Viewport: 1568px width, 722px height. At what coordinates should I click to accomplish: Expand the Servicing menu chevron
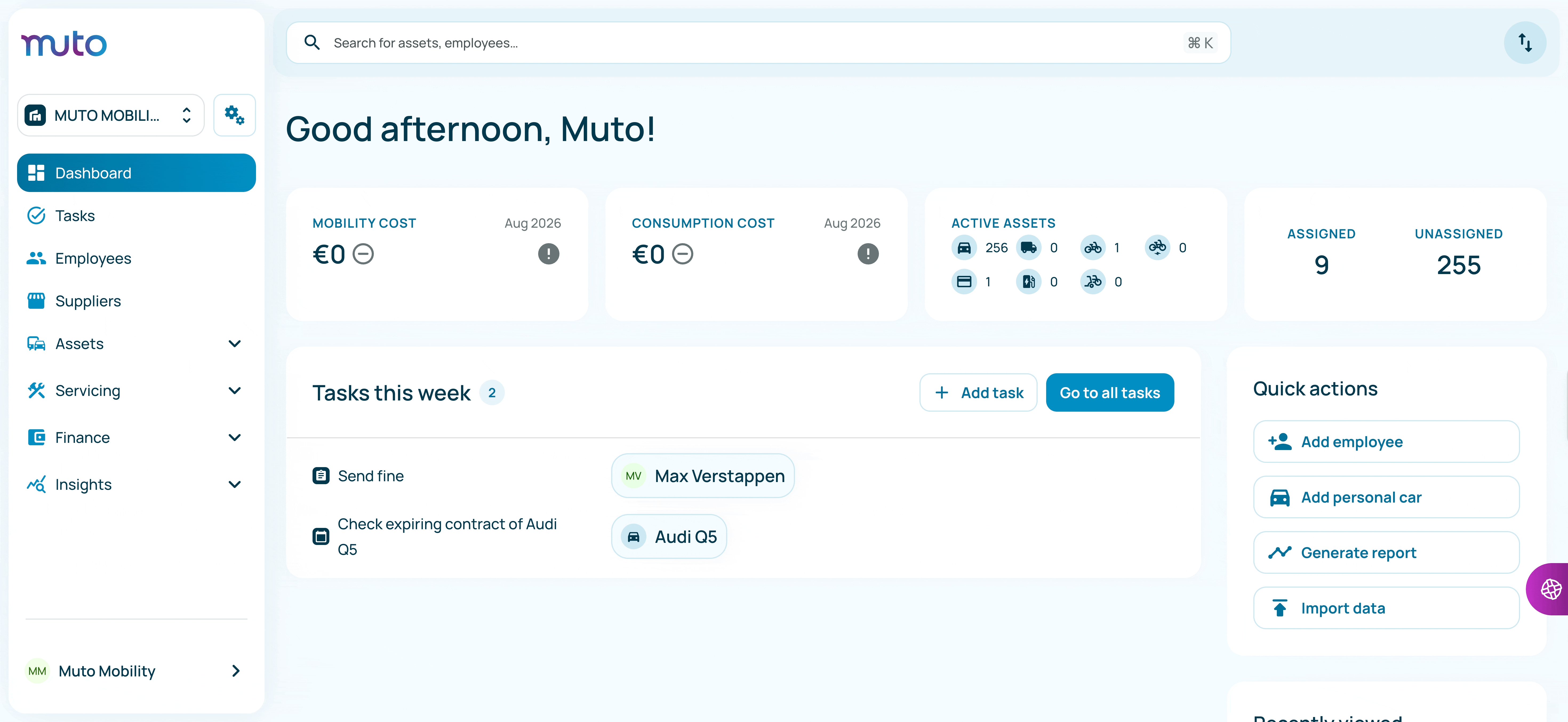[x=234, y=390]
